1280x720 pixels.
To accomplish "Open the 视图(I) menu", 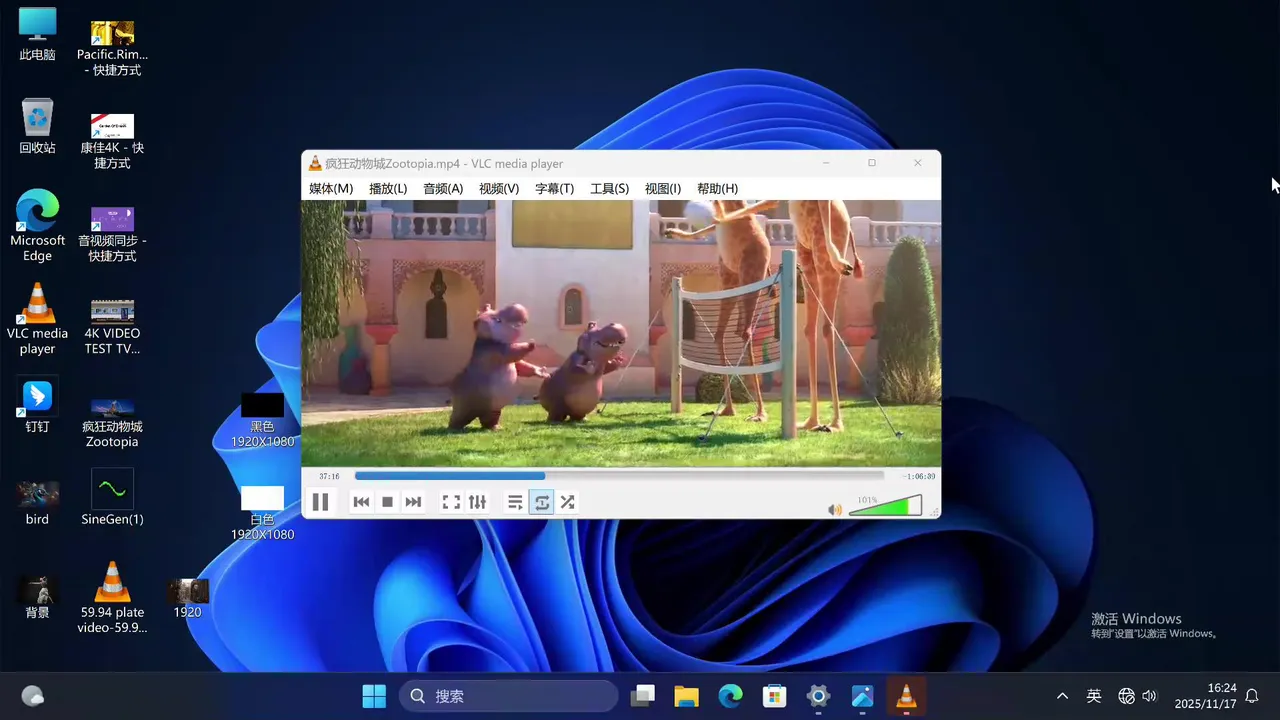I will tap(663, 189).
